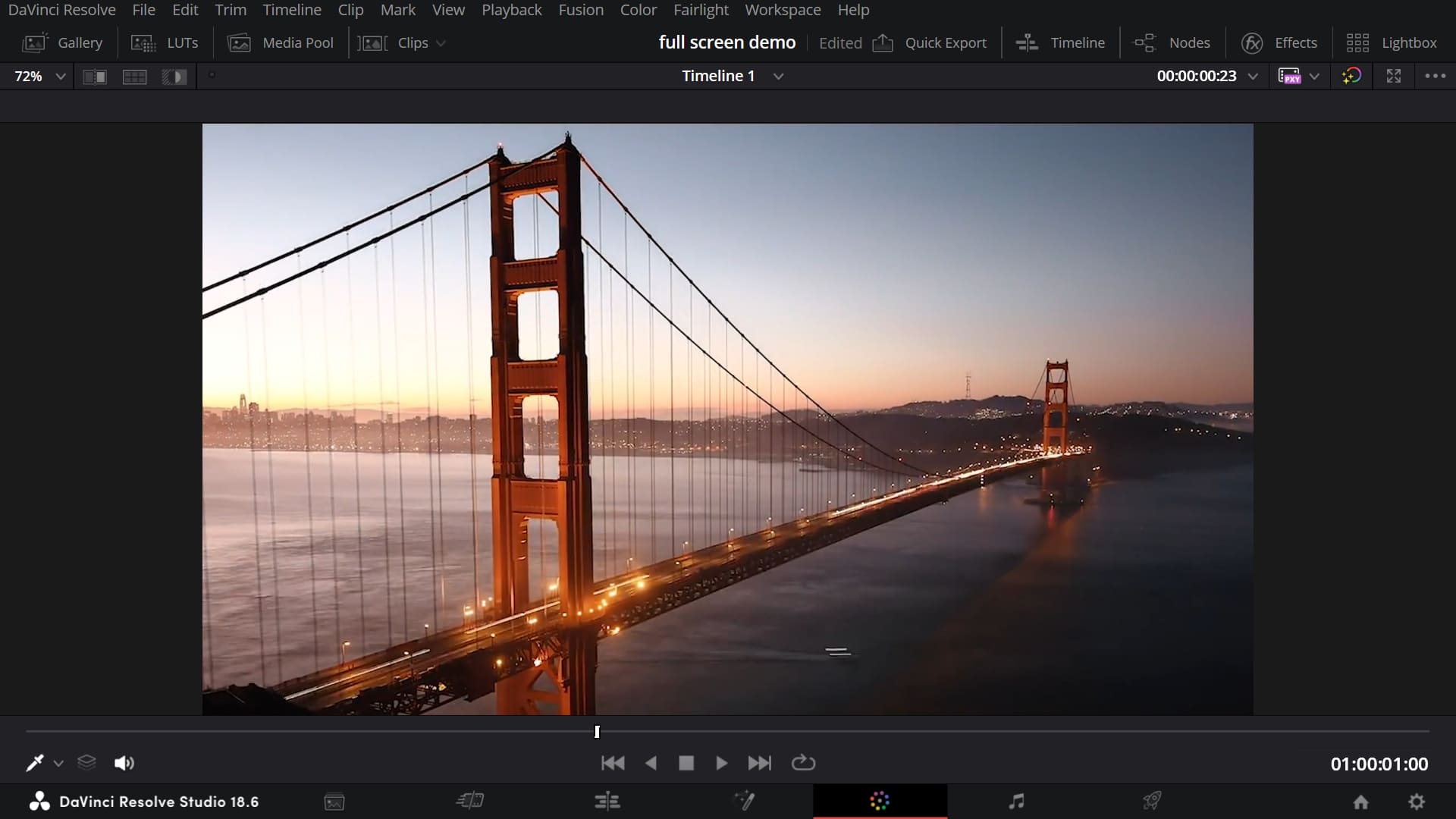Open the Deliver page rocket icon

[1152, 801]
